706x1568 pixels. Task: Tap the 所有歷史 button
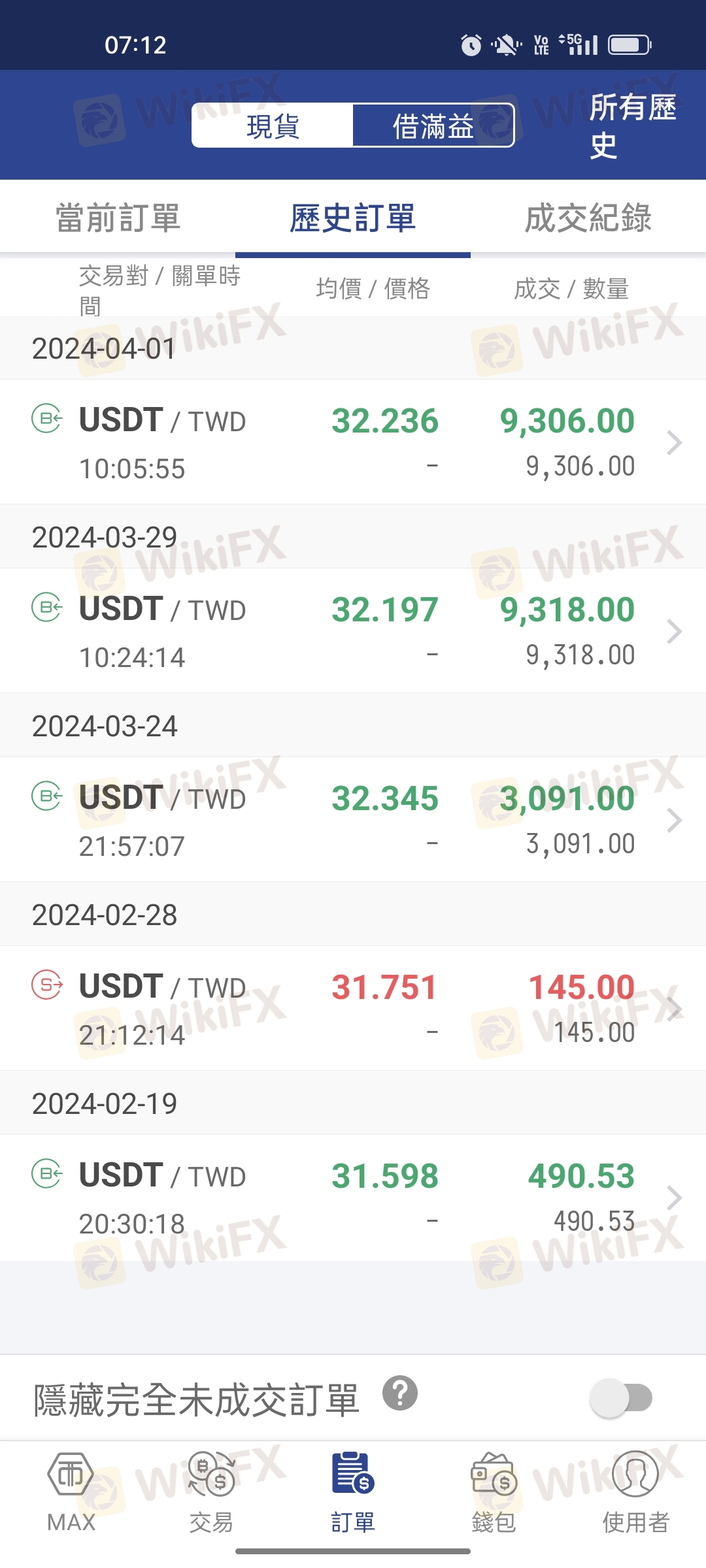coord(631,125)
